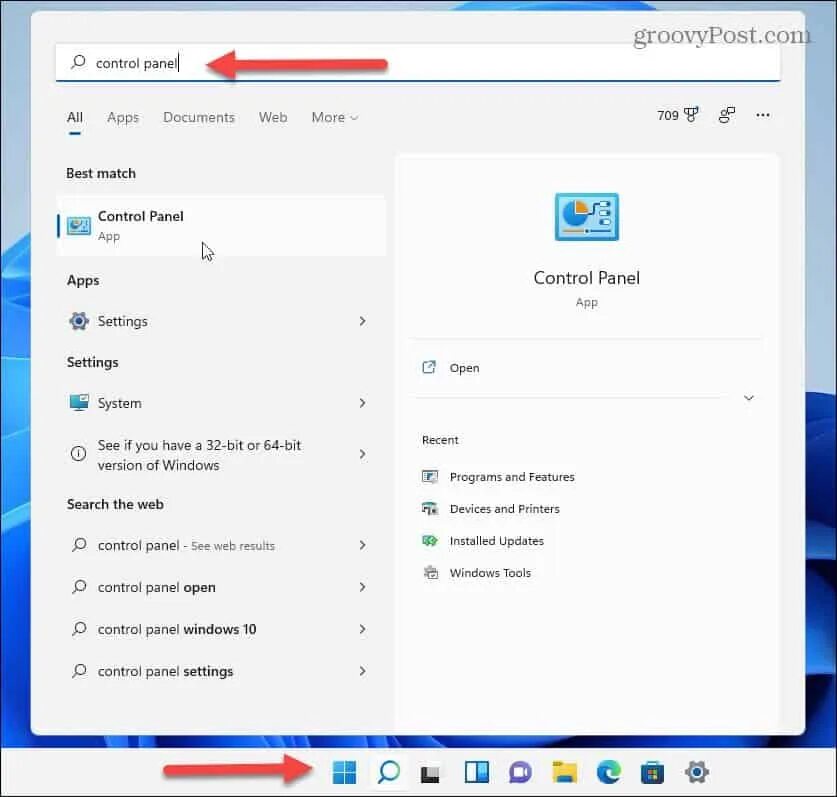Open Search from the taskbar magnifier
Viewport: 837px width, 797px height.
389,772
